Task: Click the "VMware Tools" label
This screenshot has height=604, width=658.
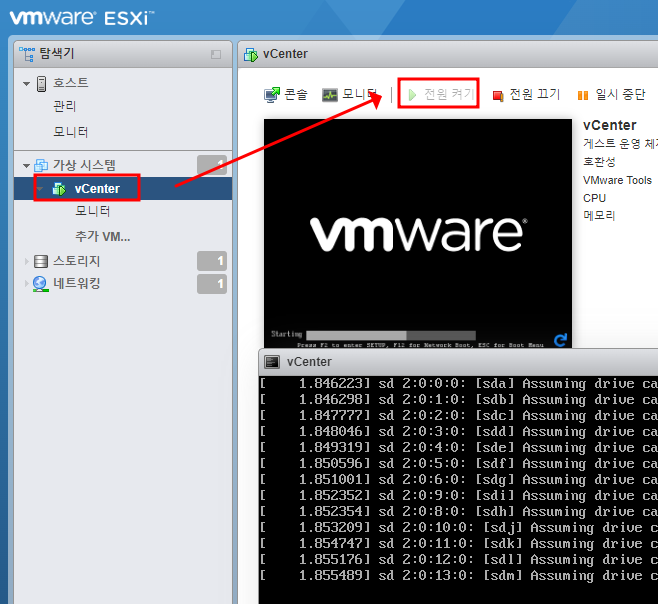Action: pyautogui.click(x=617, y=180)
